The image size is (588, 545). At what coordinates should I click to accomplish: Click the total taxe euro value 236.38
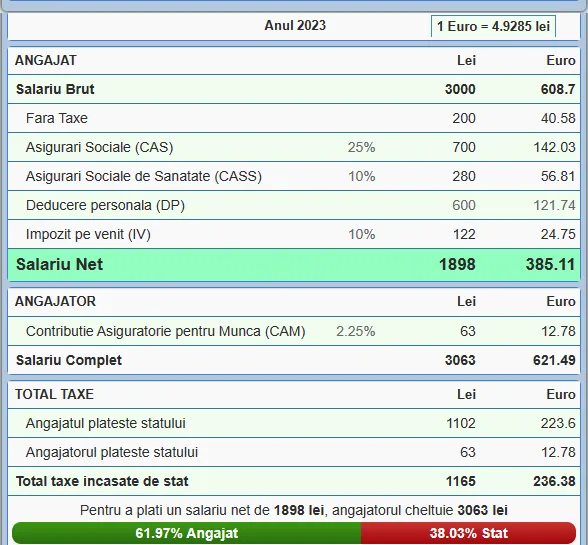point(554,481)
